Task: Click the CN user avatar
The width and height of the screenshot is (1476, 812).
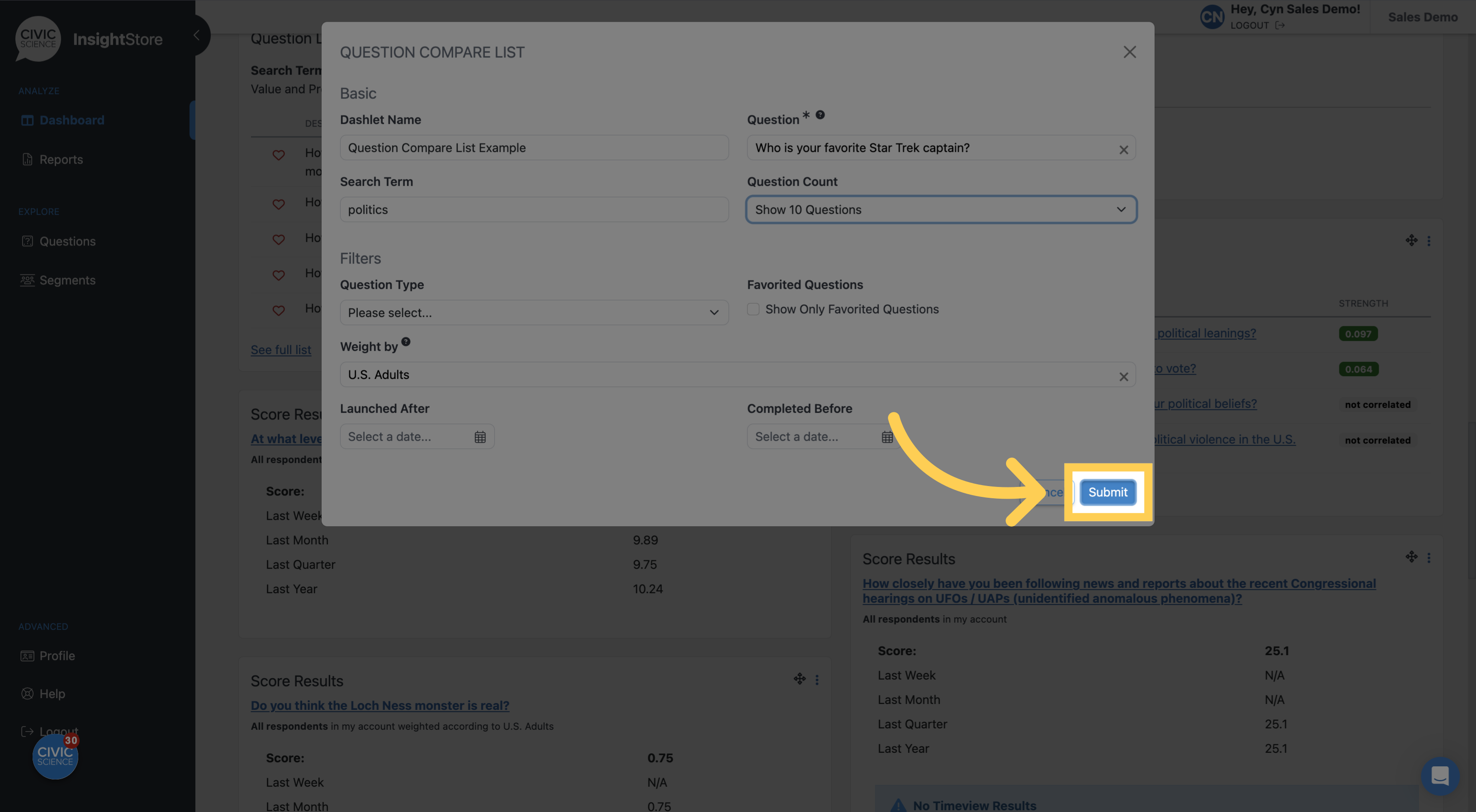Action: 1212,17
